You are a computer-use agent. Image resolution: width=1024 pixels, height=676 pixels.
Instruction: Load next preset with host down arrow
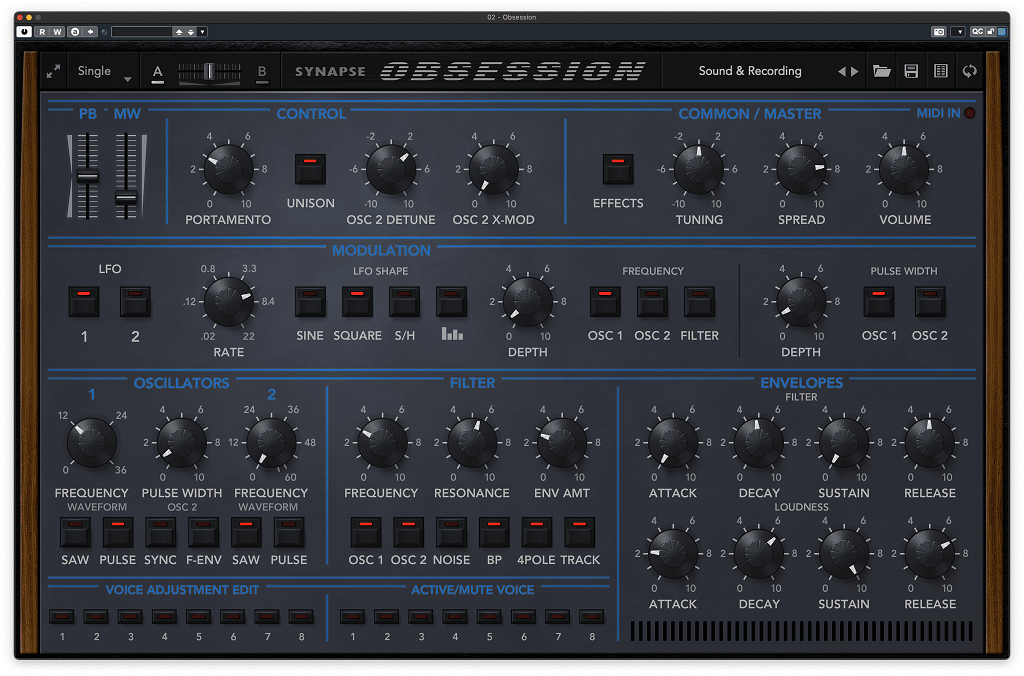(191, 31)
